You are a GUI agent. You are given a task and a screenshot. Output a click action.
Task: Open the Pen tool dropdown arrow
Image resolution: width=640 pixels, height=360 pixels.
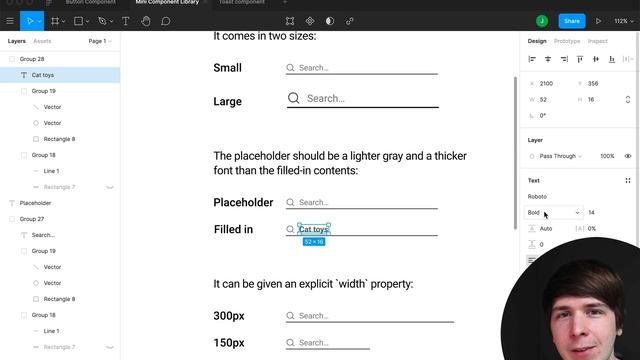tap(111, 21)
